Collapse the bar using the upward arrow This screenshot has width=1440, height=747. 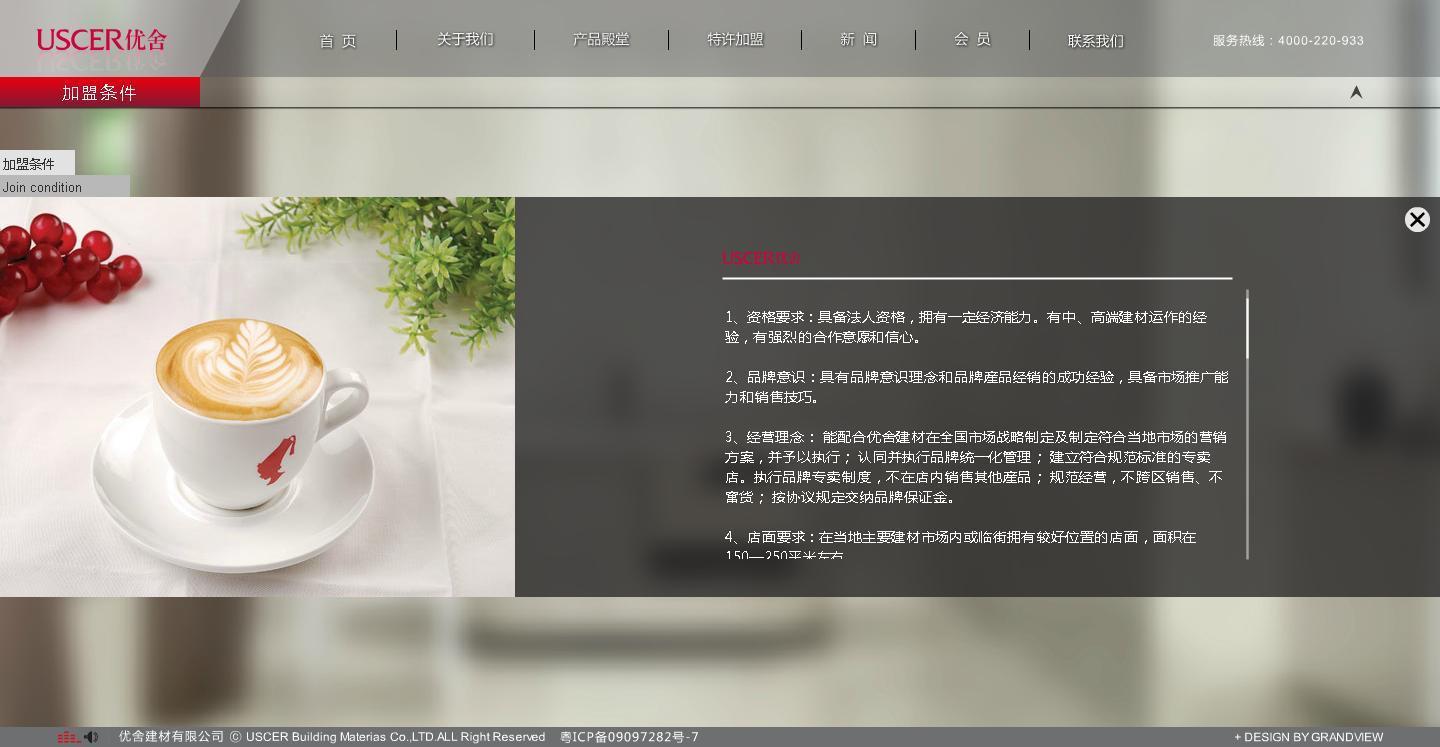[x=1356, y=92]
